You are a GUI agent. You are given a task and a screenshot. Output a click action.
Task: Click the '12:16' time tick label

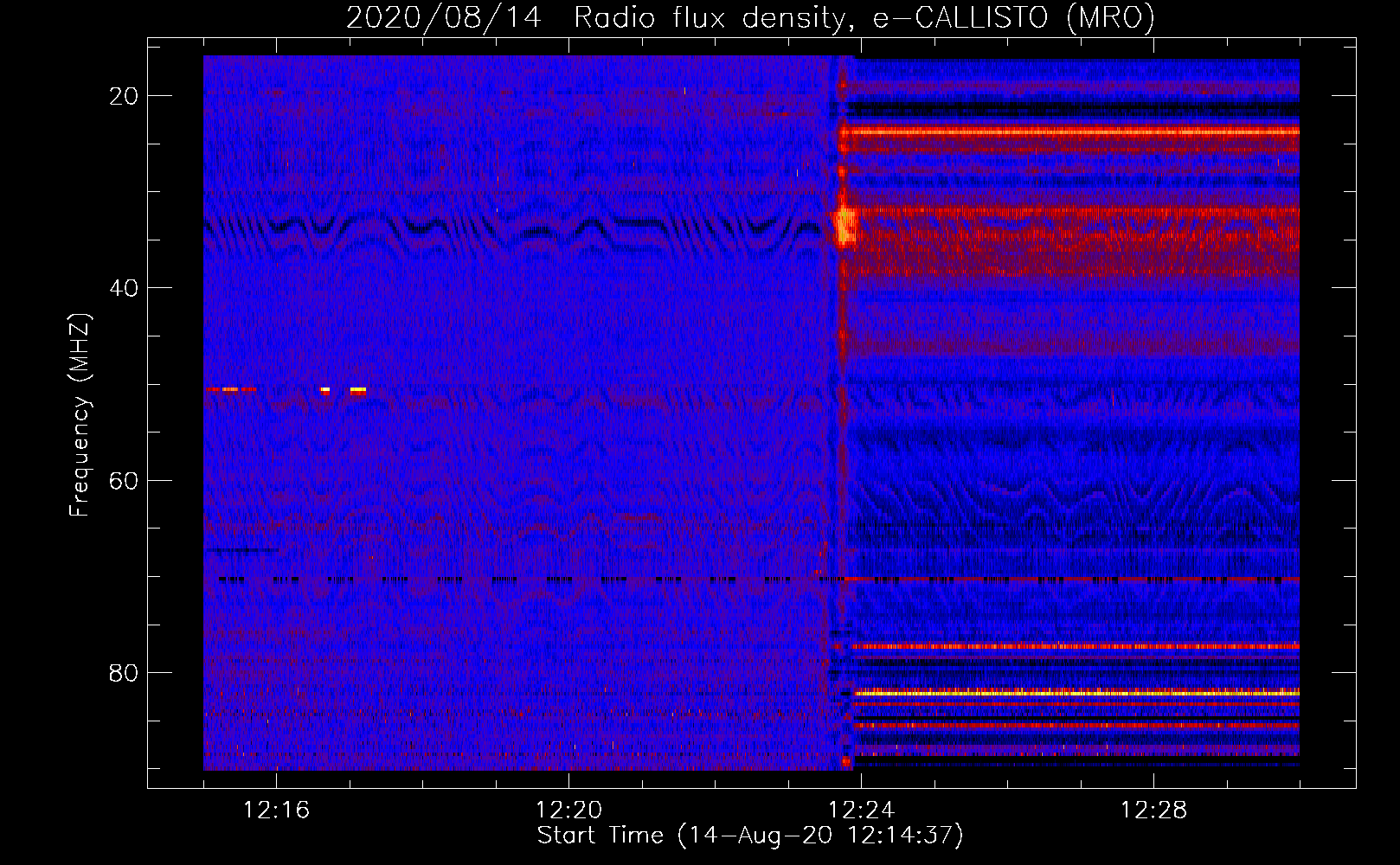click(276, 811)
